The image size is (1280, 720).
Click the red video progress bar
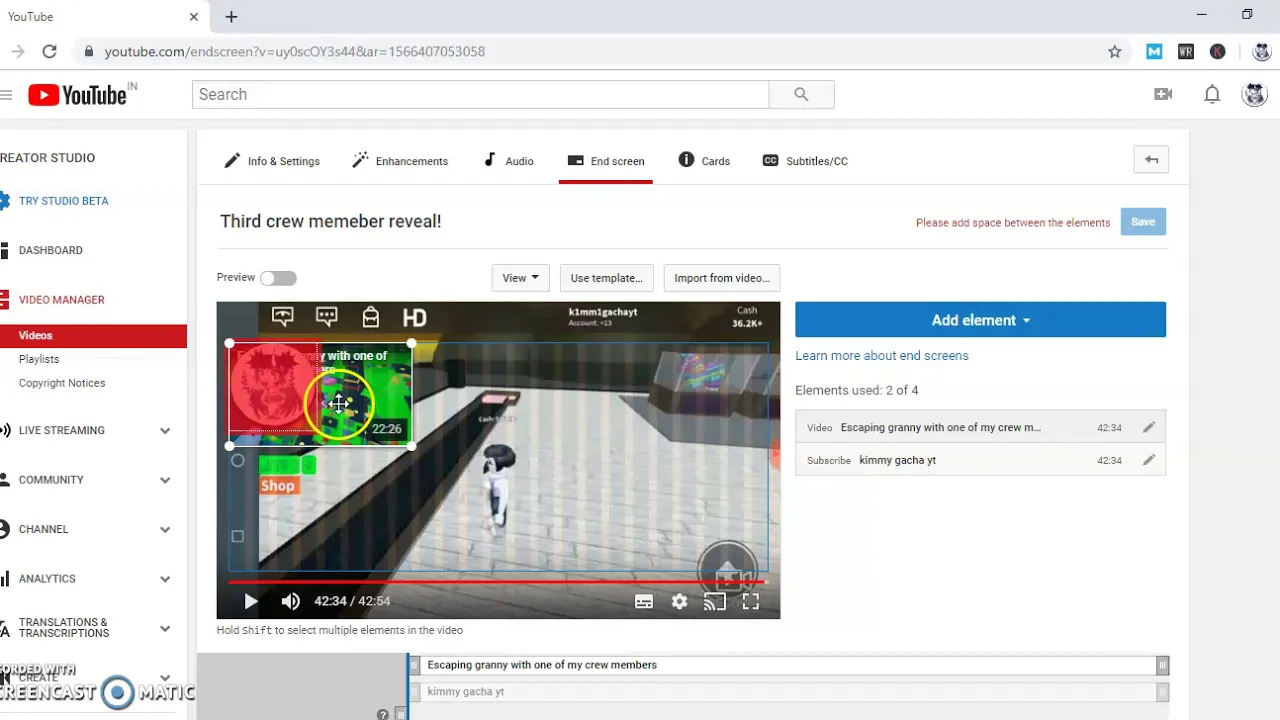[x=497, y=581]
